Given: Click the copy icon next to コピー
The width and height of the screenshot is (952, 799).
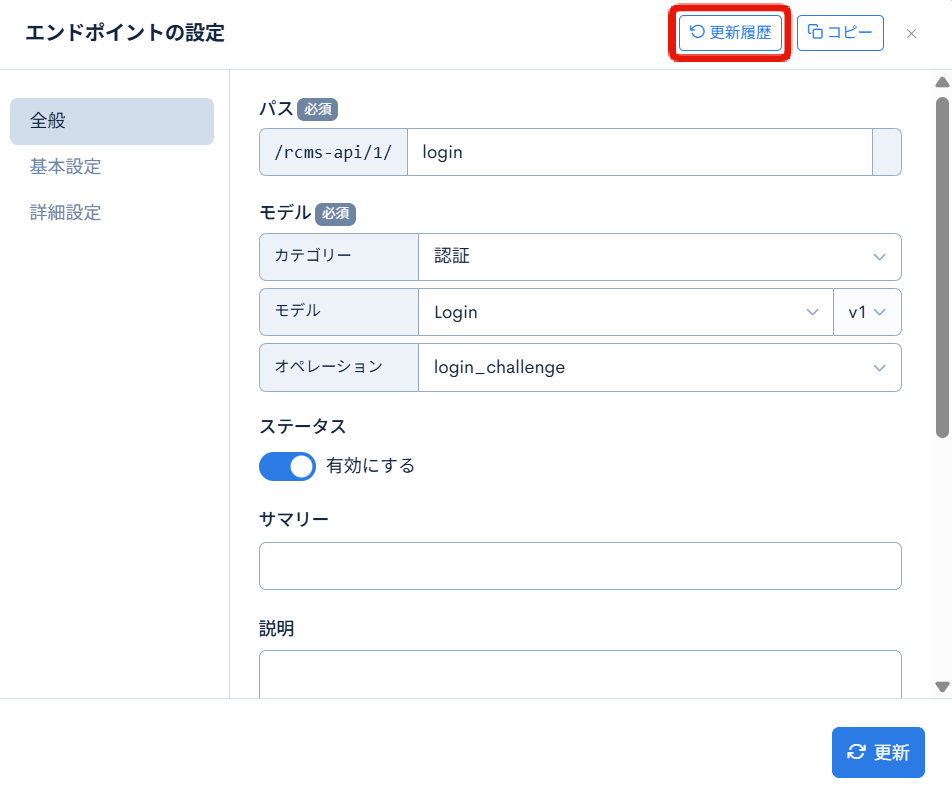Looking at the screenshot, I should coord(817,33).
